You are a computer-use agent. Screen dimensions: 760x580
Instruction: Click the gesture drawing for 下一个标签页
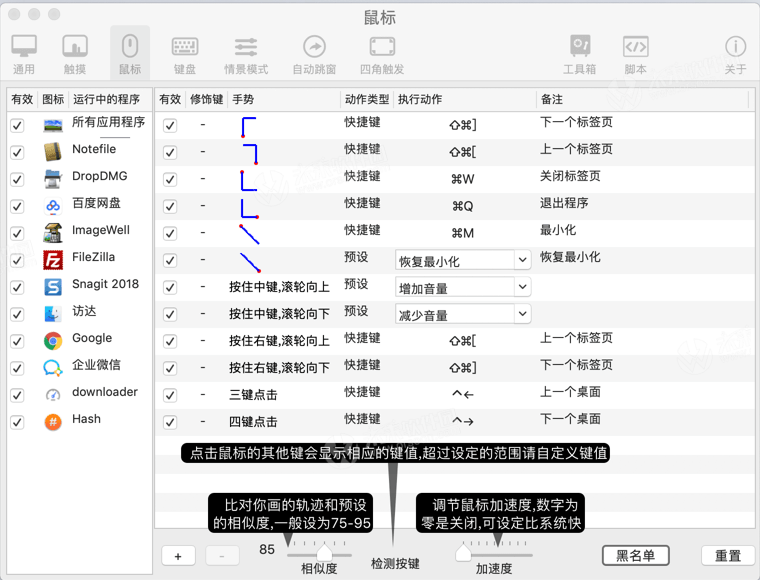pos(249,127)
